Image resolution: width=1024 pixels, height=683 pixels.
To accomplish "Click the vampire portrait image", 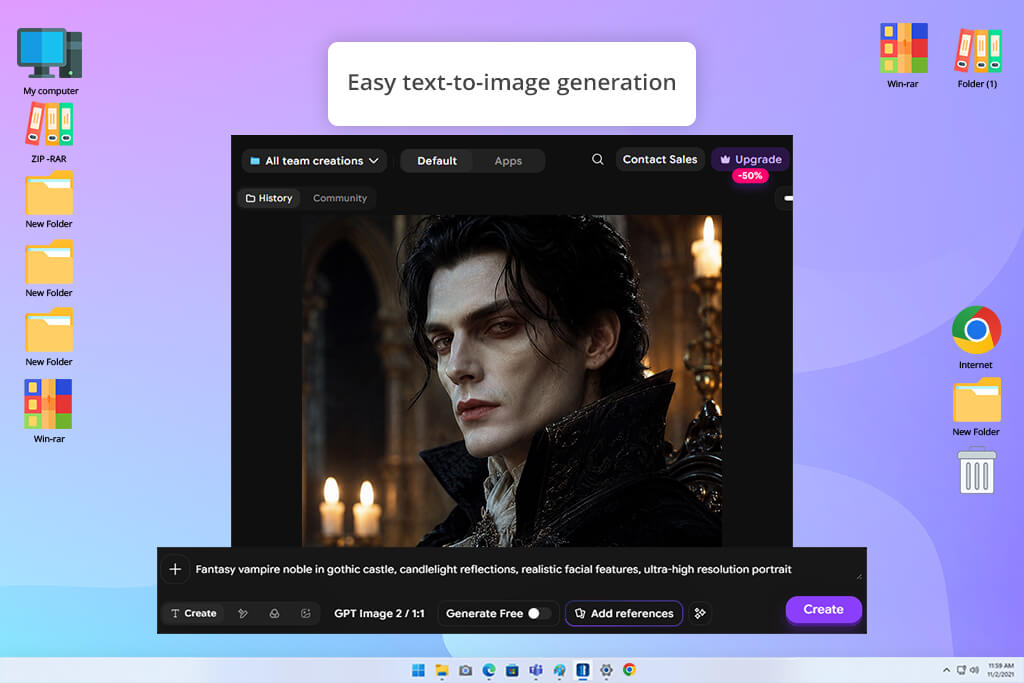I will pos(511,381).
